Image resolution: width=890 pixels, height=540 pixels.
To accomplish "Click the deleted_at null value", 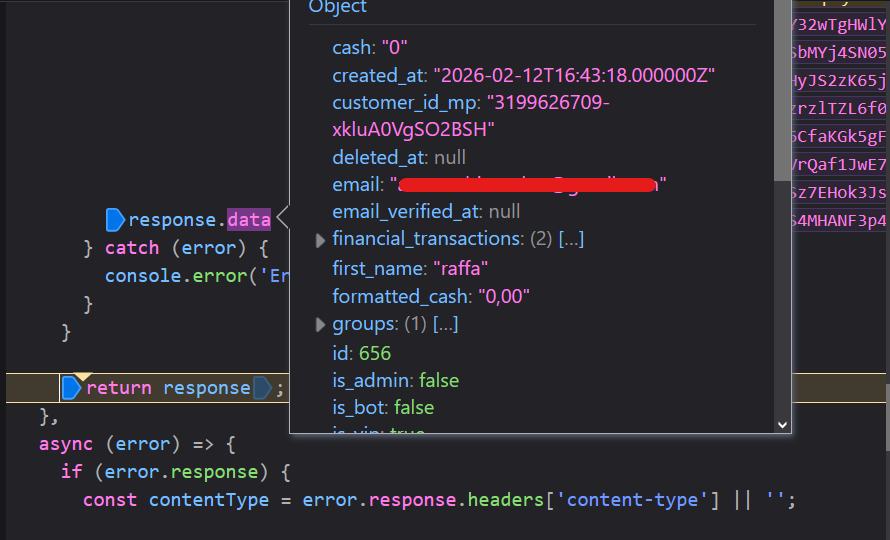I will coord(450,157).
